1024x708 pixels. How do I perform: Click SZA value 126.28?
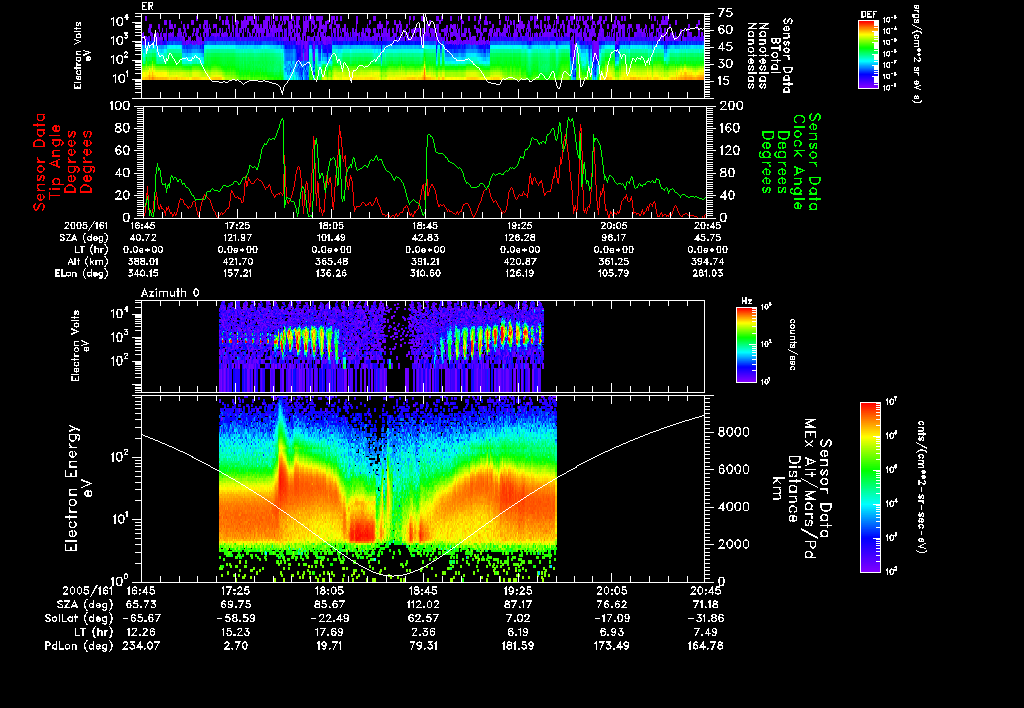(x=520, y=238)
